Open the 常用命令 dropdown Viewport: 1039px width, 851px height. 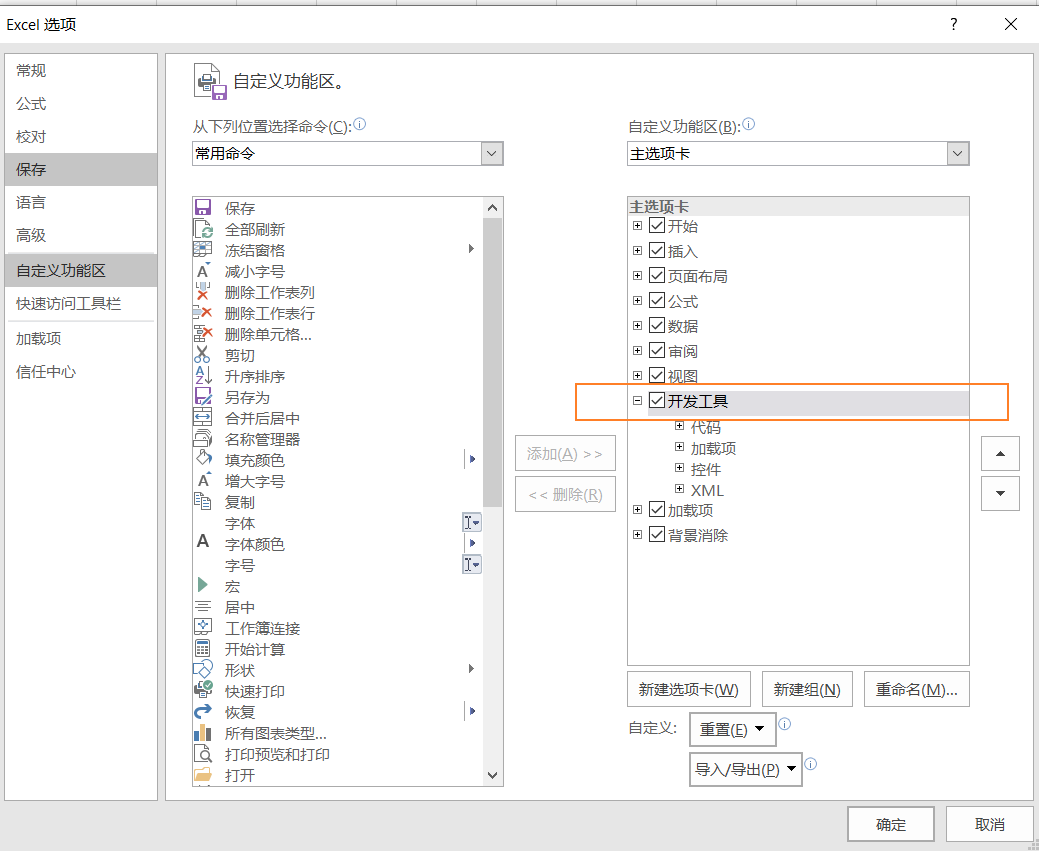tap(491, 153)
